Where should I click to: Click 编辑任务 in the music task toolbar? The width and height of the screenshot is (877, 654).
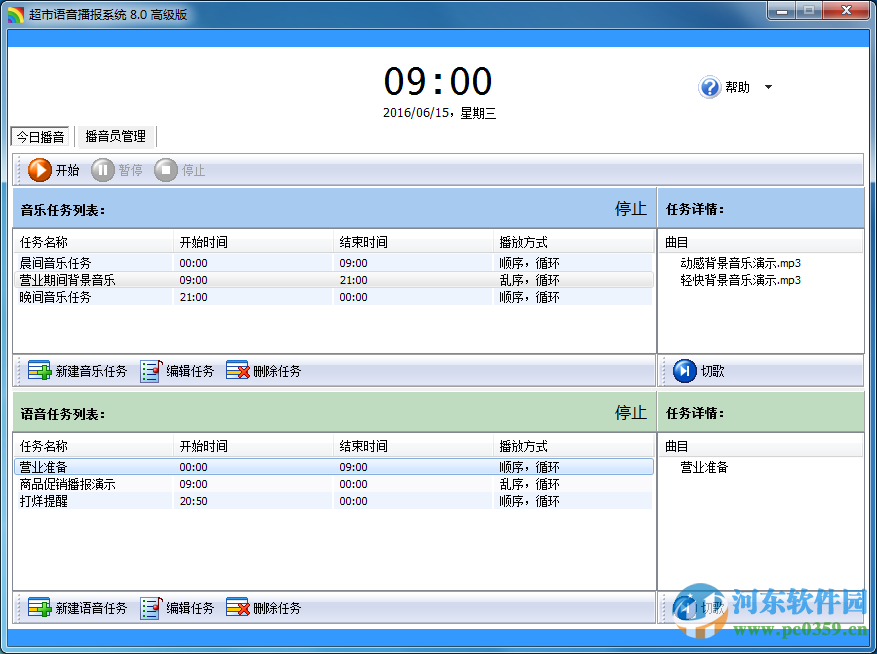click(x=177, y=371)
